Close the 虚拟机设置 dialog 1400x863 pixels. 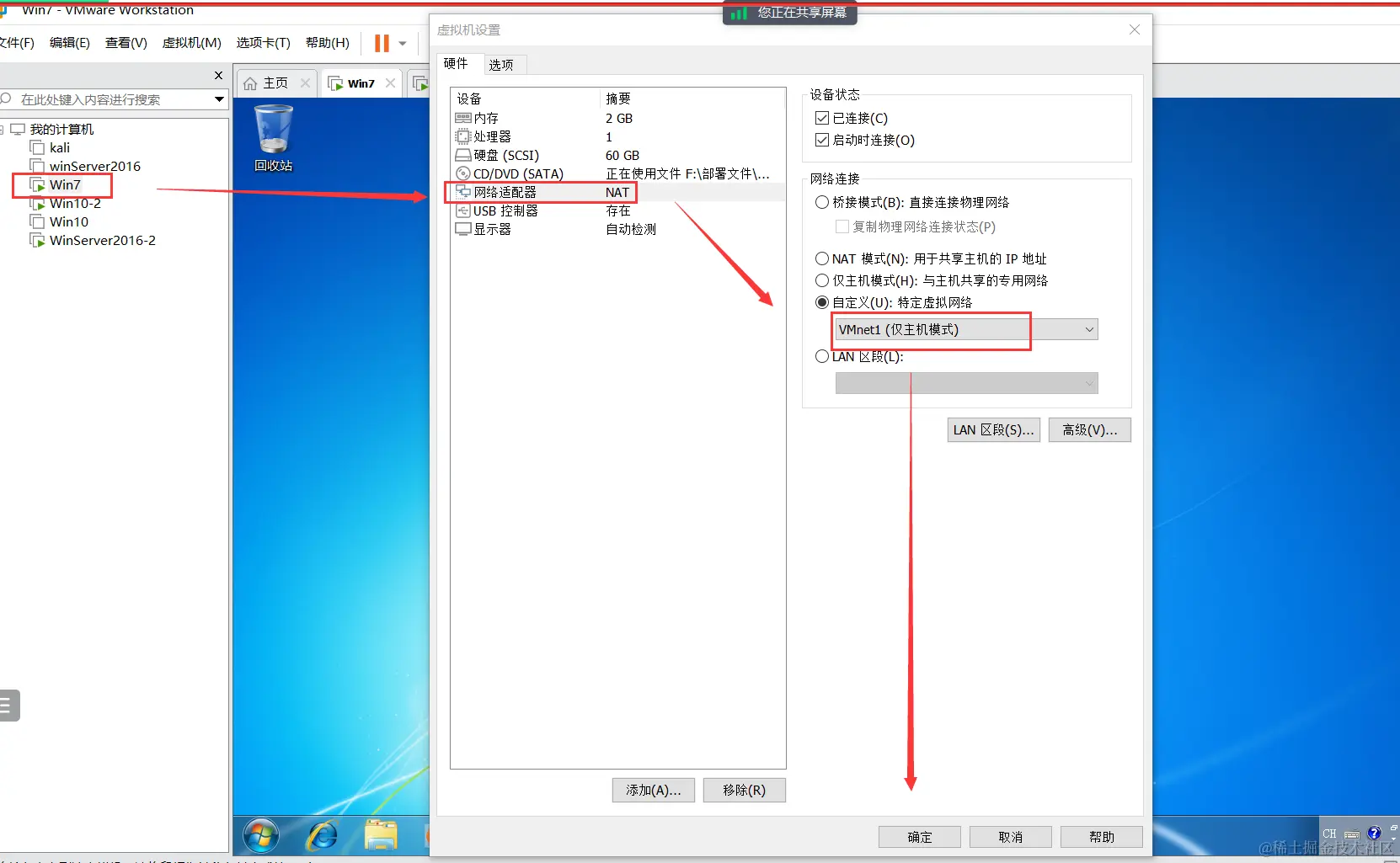point(1135,29)
